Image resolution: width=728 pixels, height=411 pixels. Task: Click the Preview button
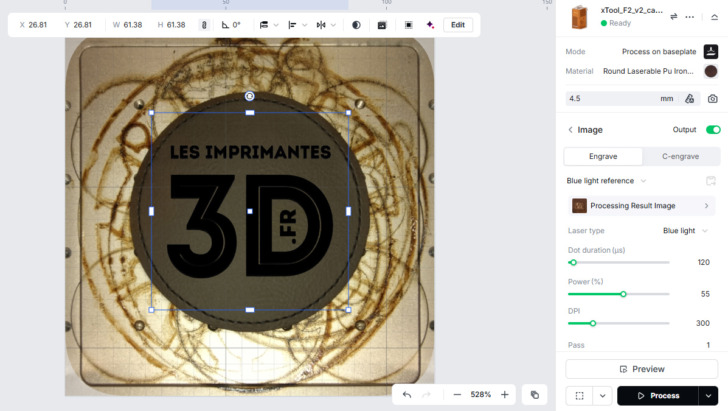coord(642,369)
